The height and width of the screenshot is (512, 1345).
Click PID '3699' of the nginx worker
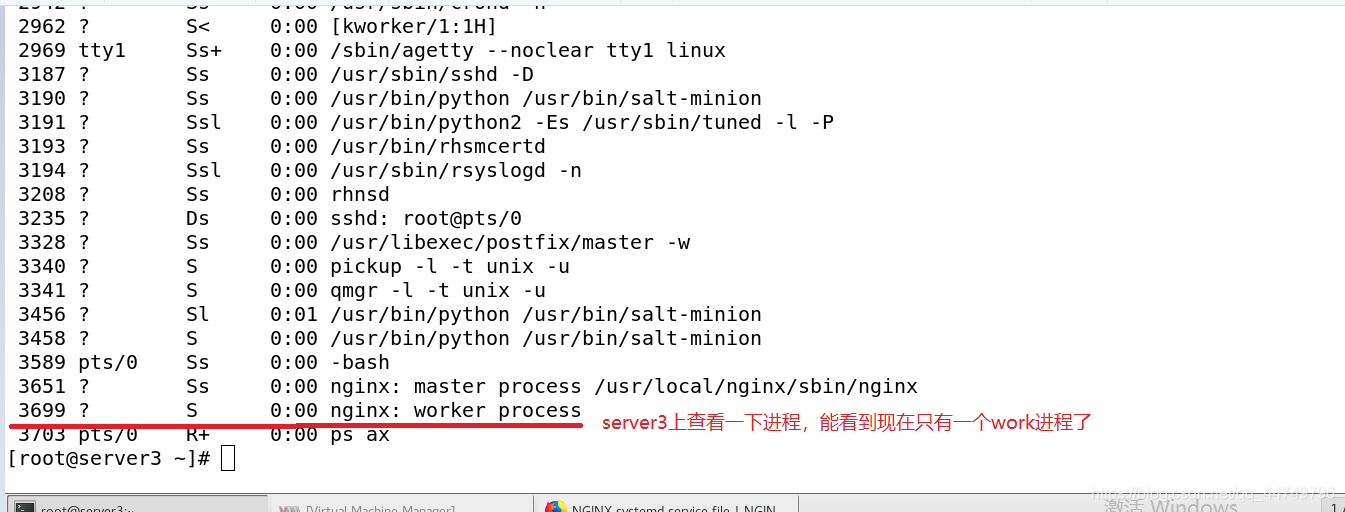pyautogui.click(x=42, y=411)
